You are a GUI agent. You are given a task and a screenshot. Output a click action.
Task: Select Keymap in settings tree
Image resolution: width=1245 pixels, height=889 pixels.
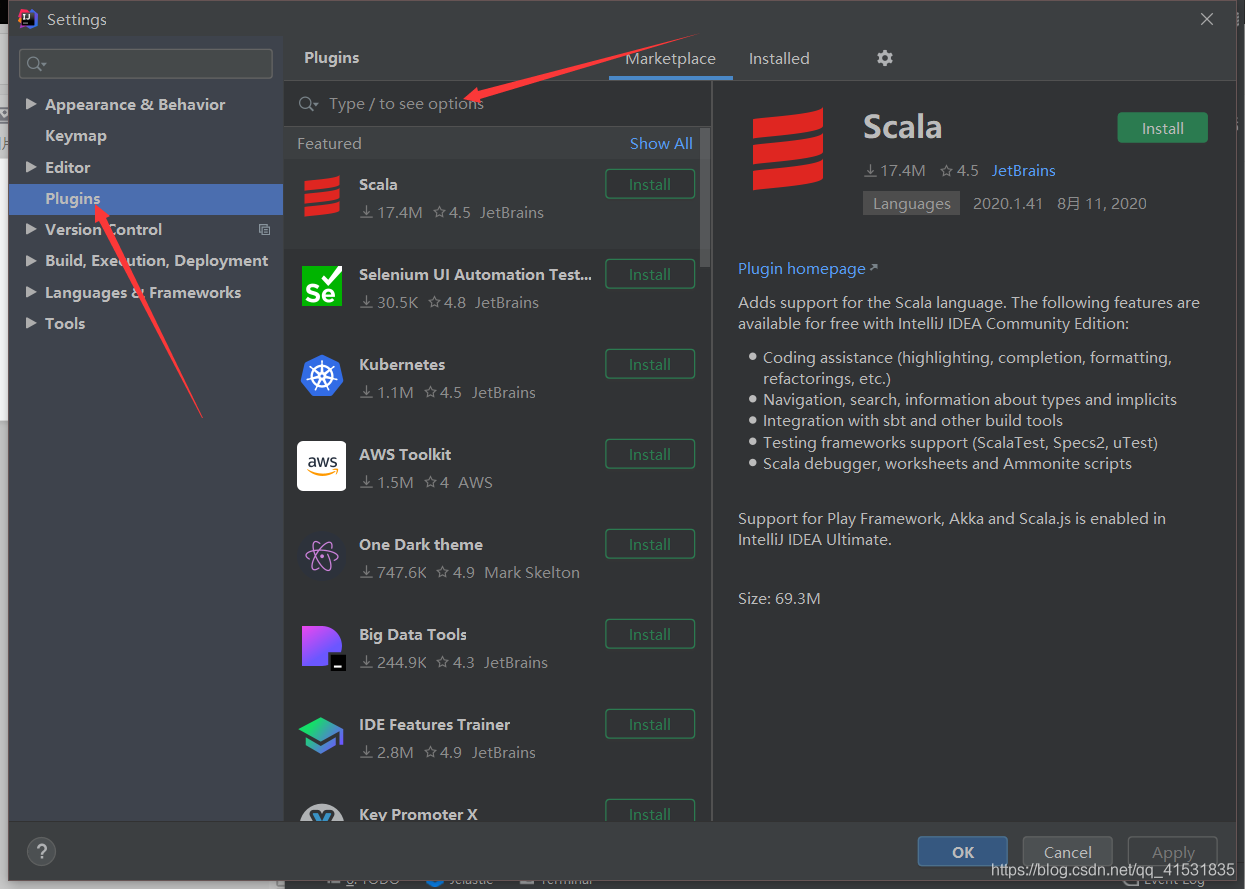[76, 136]
